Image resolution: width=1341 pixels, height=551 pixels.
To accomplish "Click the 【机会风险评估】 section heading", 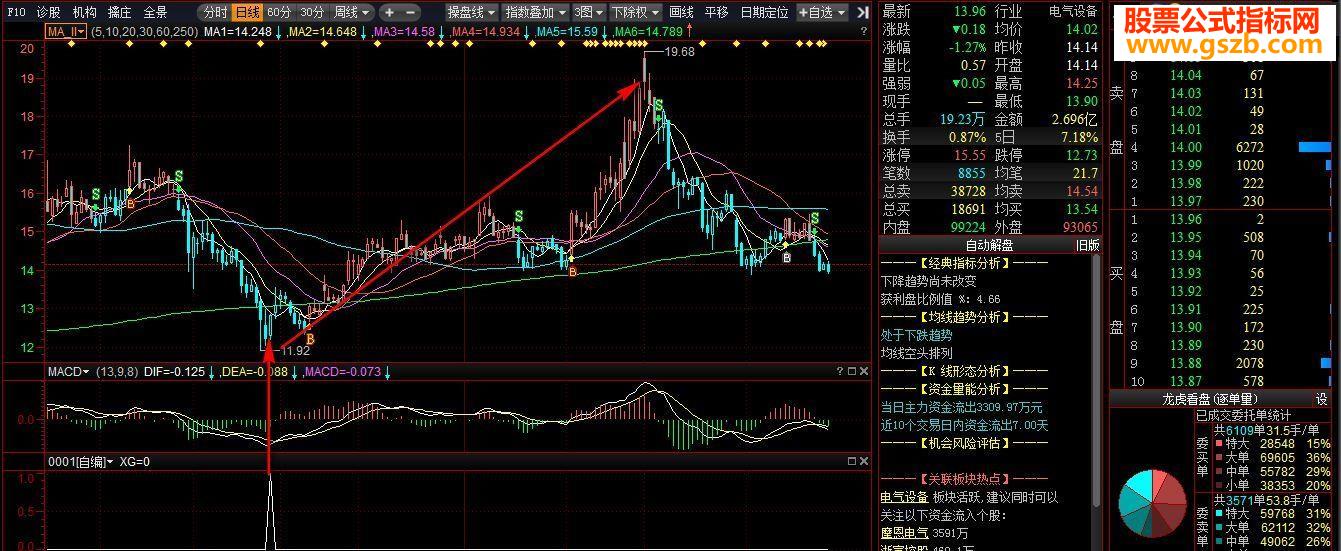I will [x=963, y=442].
